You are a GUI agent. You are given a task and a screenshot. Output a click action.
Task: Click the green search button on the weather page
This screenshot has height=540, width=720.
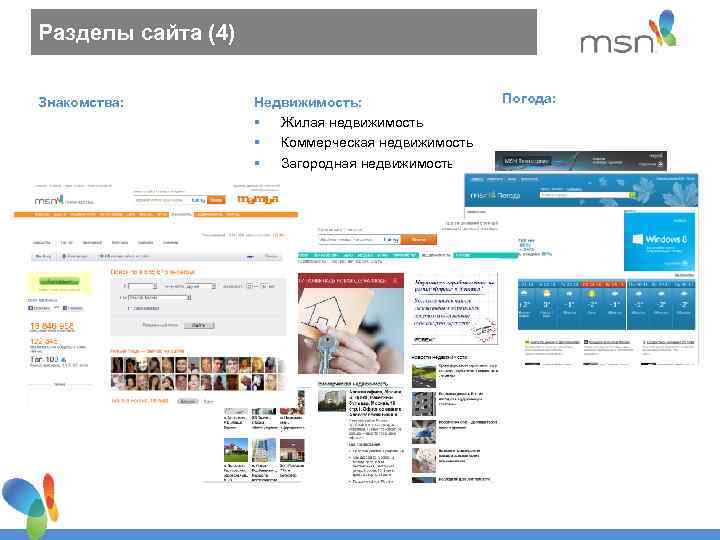click(632, 195)
